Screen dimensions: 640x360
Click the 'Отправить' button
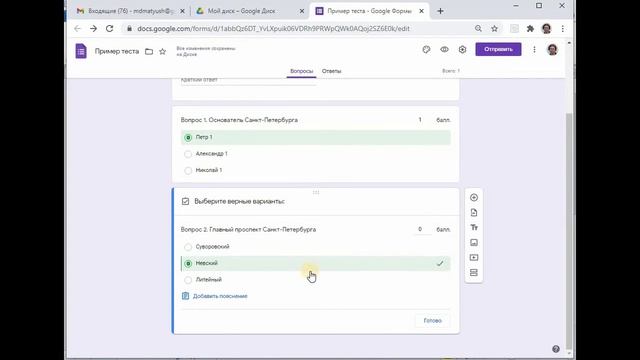pos(498,49)
